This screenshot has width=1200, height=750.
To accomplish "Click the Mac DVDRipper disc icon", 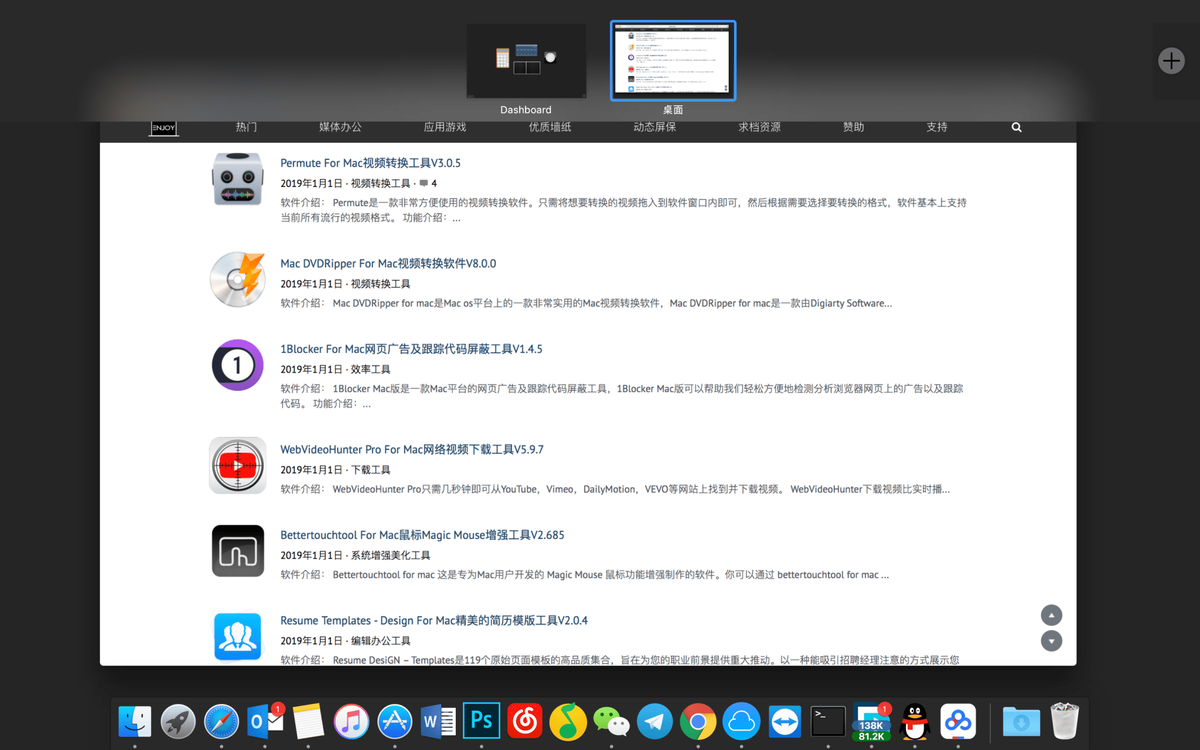I will [237, 279].
